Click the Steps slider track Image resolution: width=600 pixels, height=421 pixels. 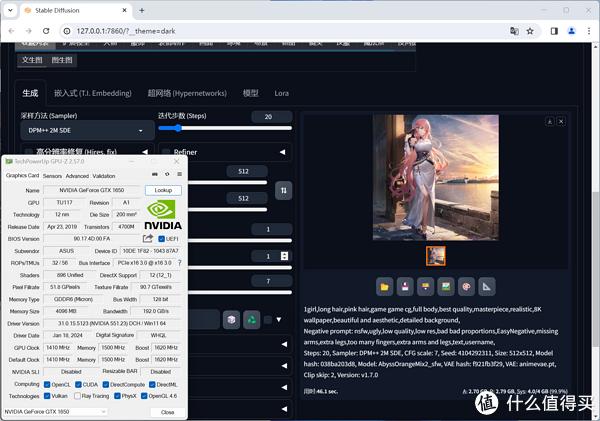click(225, 128)
